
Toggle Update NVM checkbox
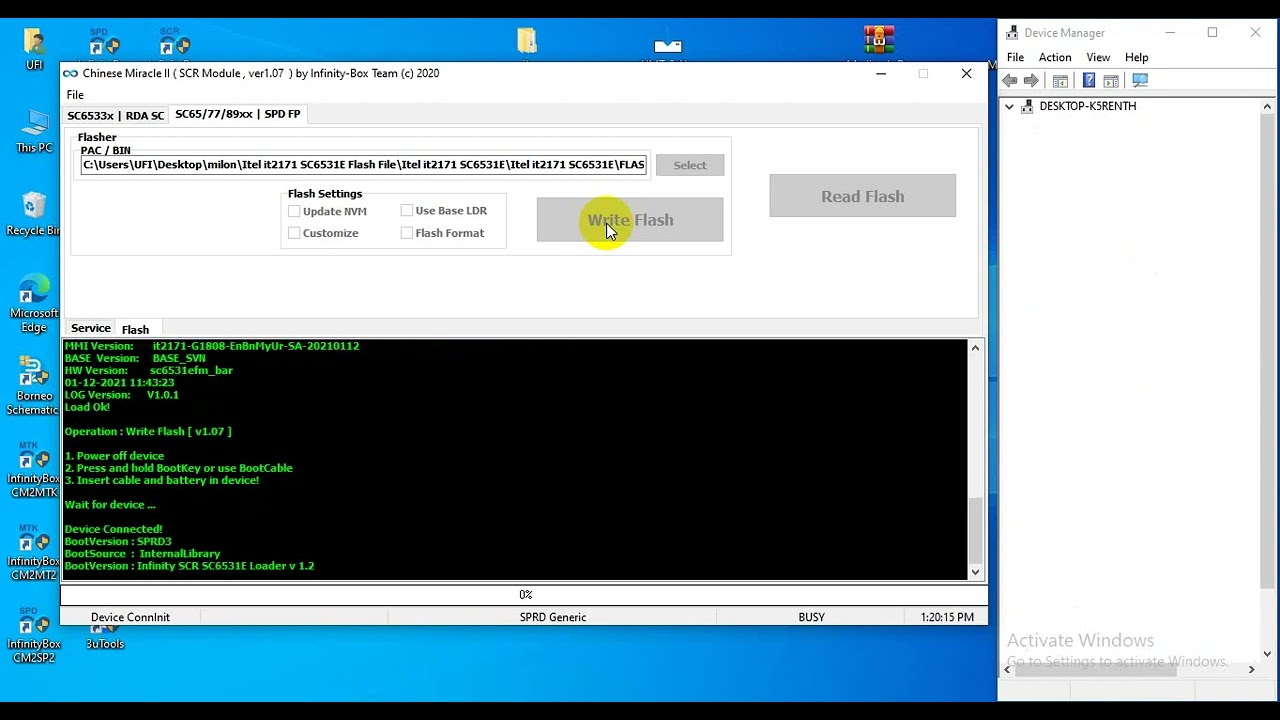click(x=294, y=211)
